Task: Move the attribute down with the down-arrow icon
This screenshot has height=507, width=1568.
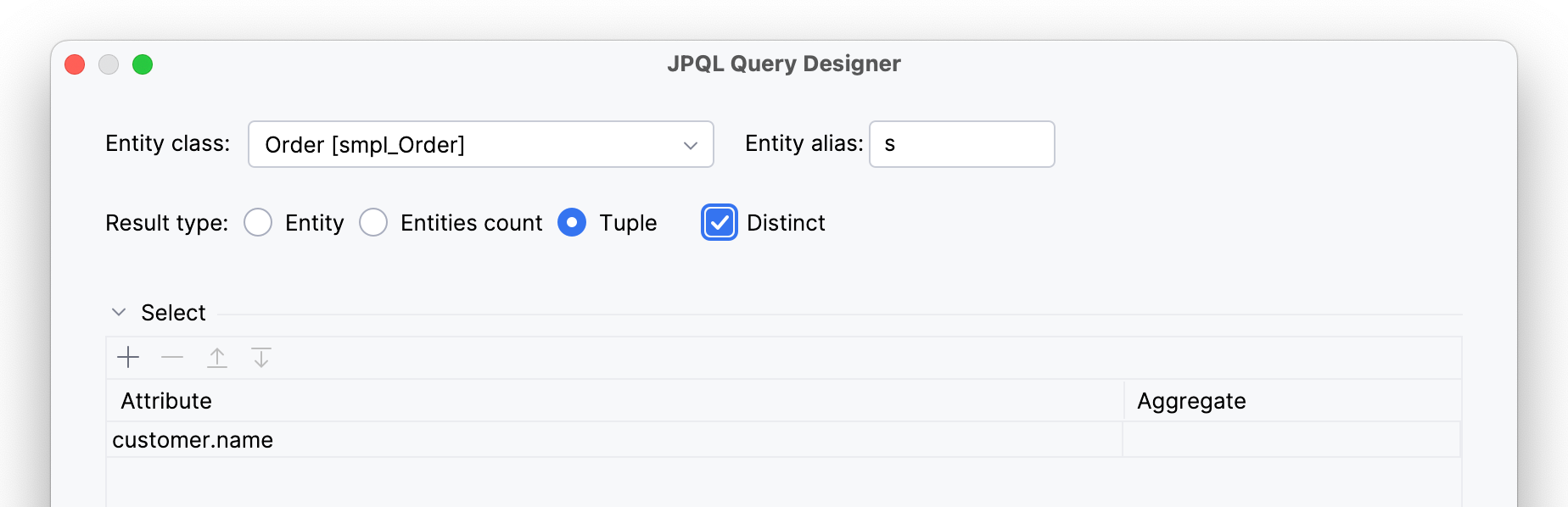Action: [x=261, y=358]
